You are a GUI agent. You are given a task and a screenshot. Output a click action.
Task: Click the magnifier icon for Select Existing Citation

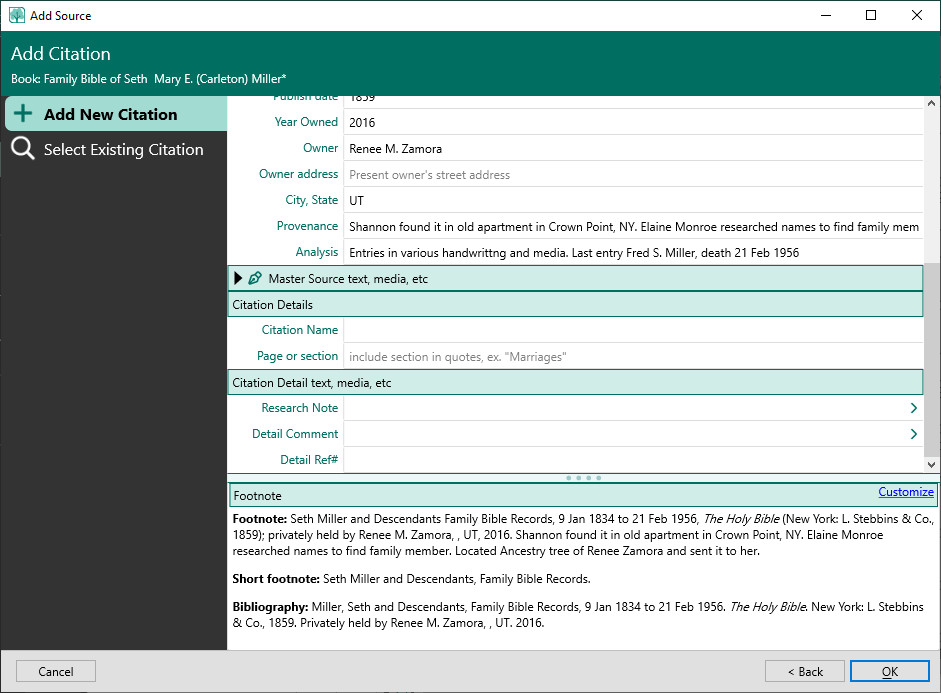click(23, 150)
